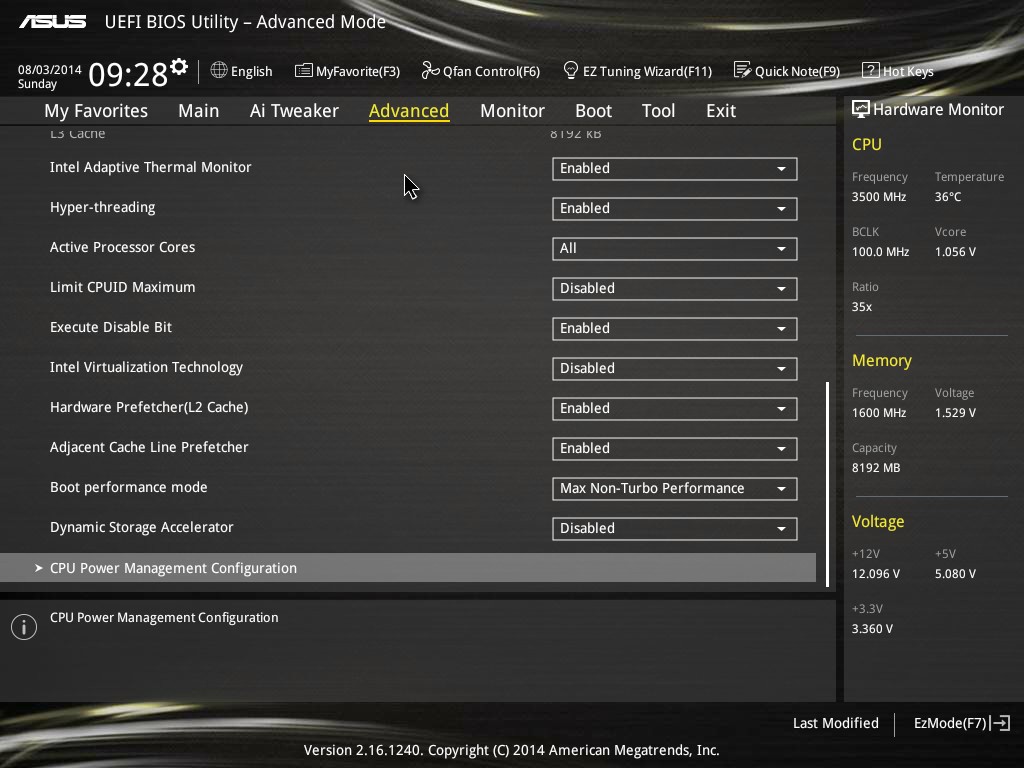Click the 08/03/2014 date
The image size is (1024, 768).
[50, 69]
